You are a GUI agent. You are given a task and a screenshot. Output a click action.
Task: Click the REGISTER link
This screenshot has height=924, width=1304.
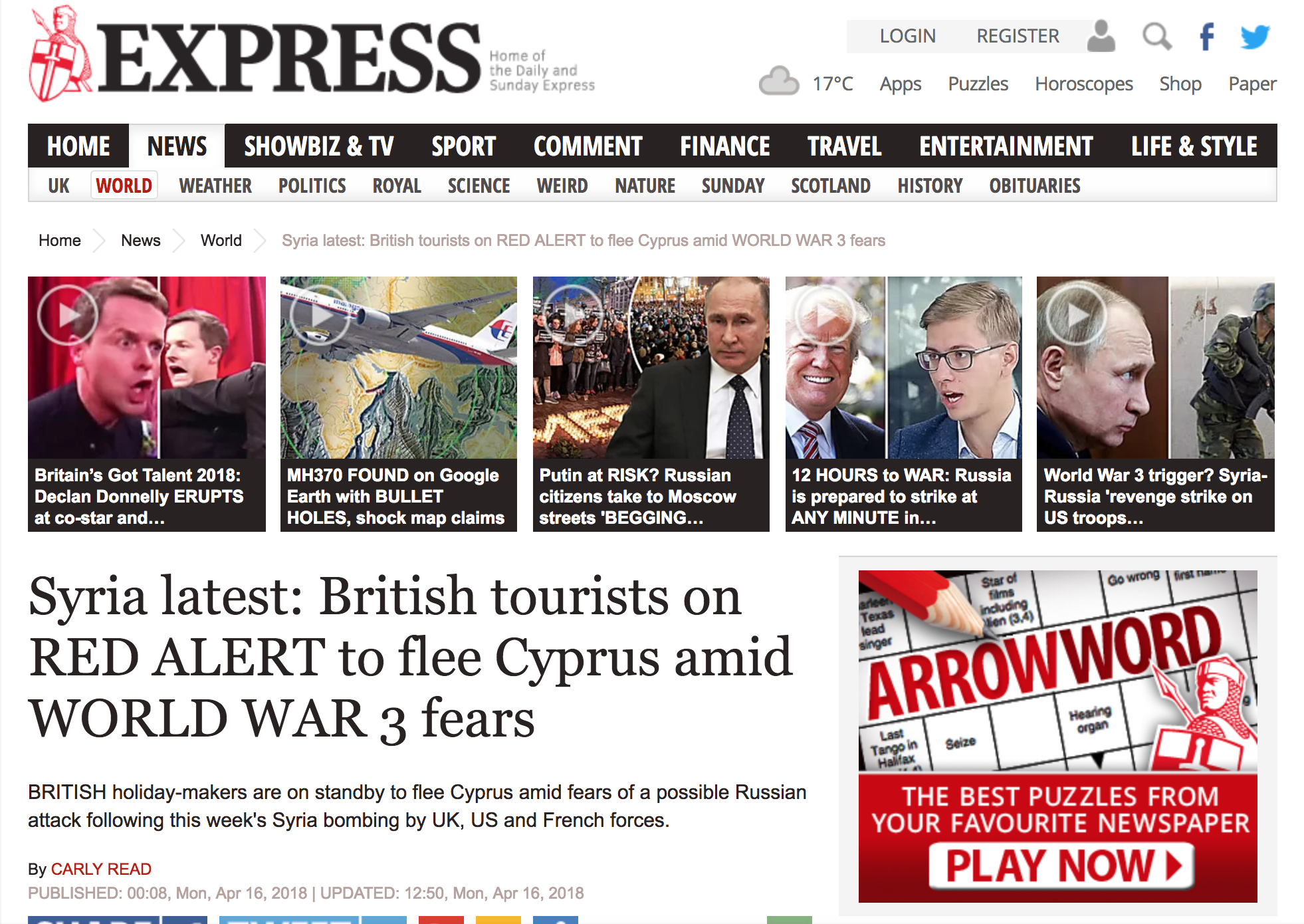click(x=1018, y=36)
